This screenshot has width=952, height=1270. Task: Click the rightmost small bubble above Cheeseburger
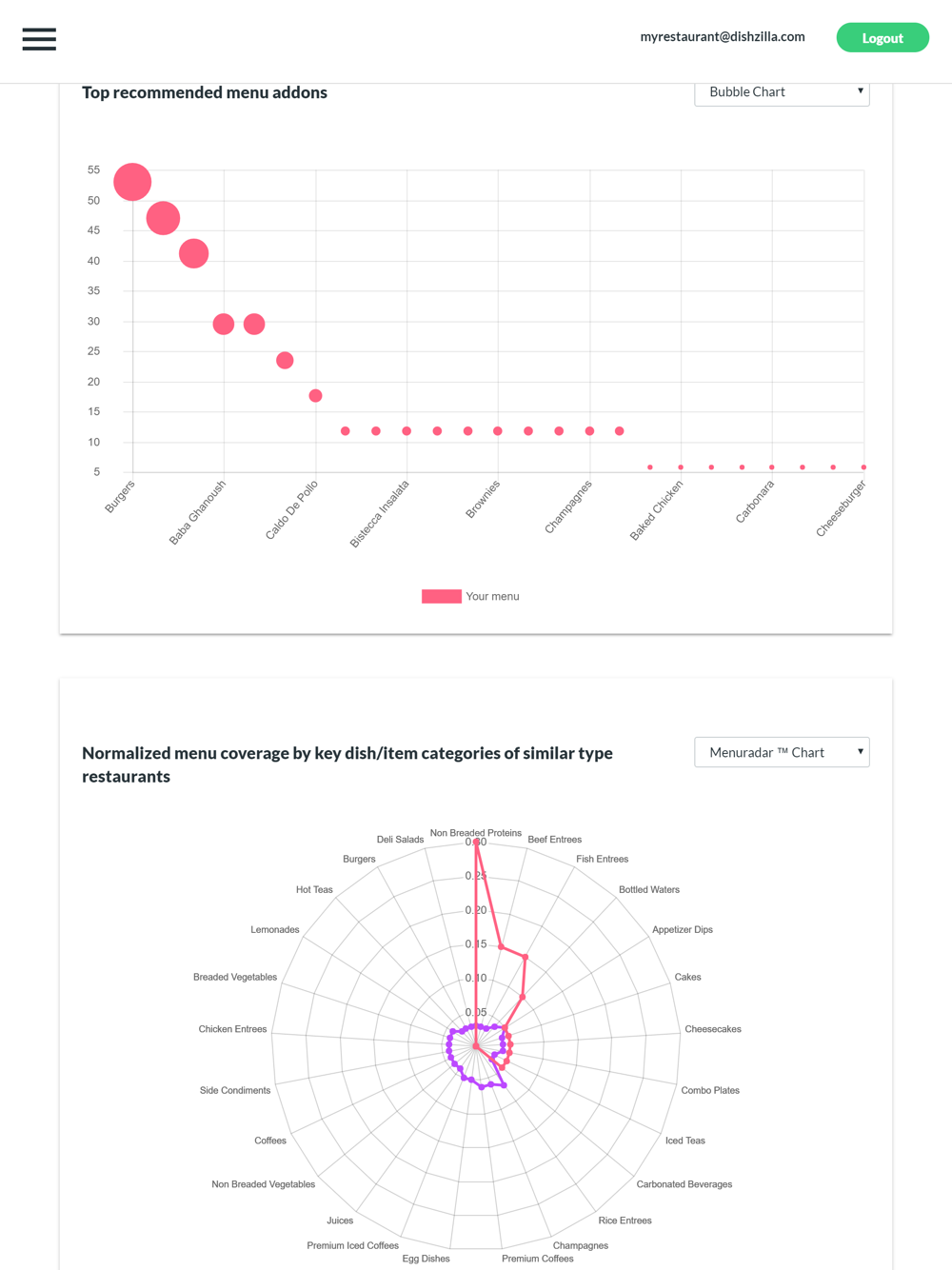point(863,467)
